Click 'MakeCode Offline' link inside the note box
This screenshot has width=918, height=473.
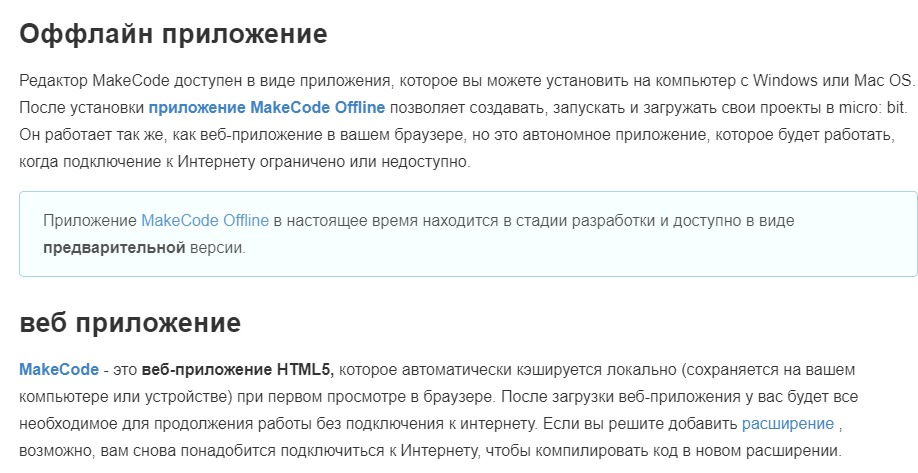point(205,221)
